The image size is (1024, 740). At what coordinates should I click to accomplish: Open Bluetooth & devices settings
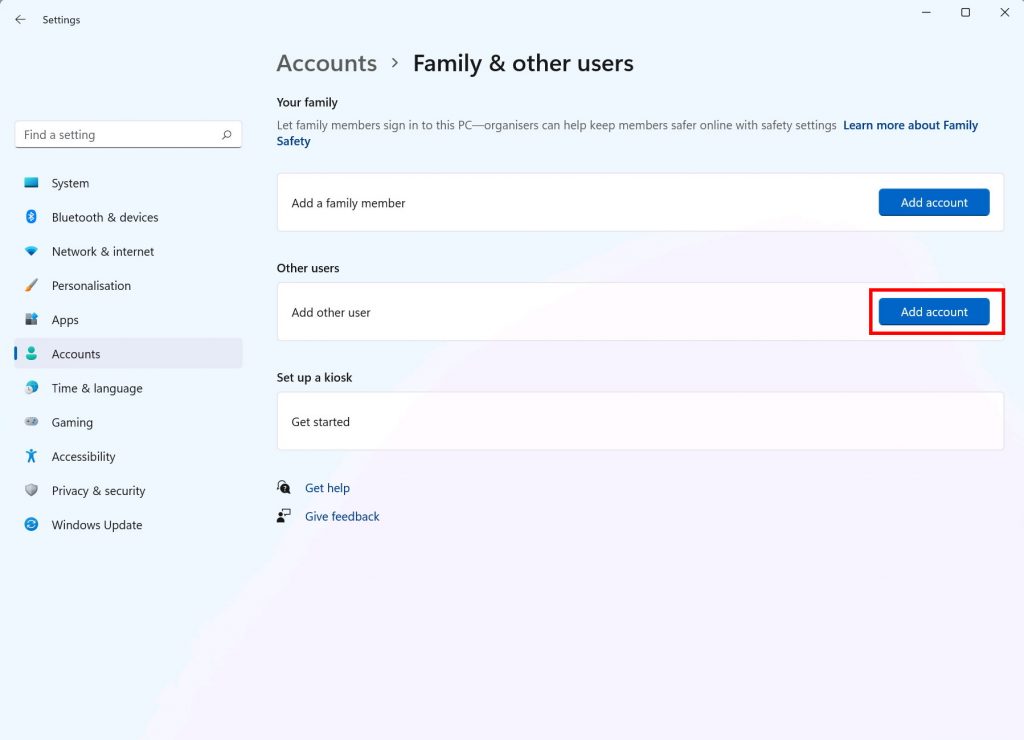click(x=104, y=217)
